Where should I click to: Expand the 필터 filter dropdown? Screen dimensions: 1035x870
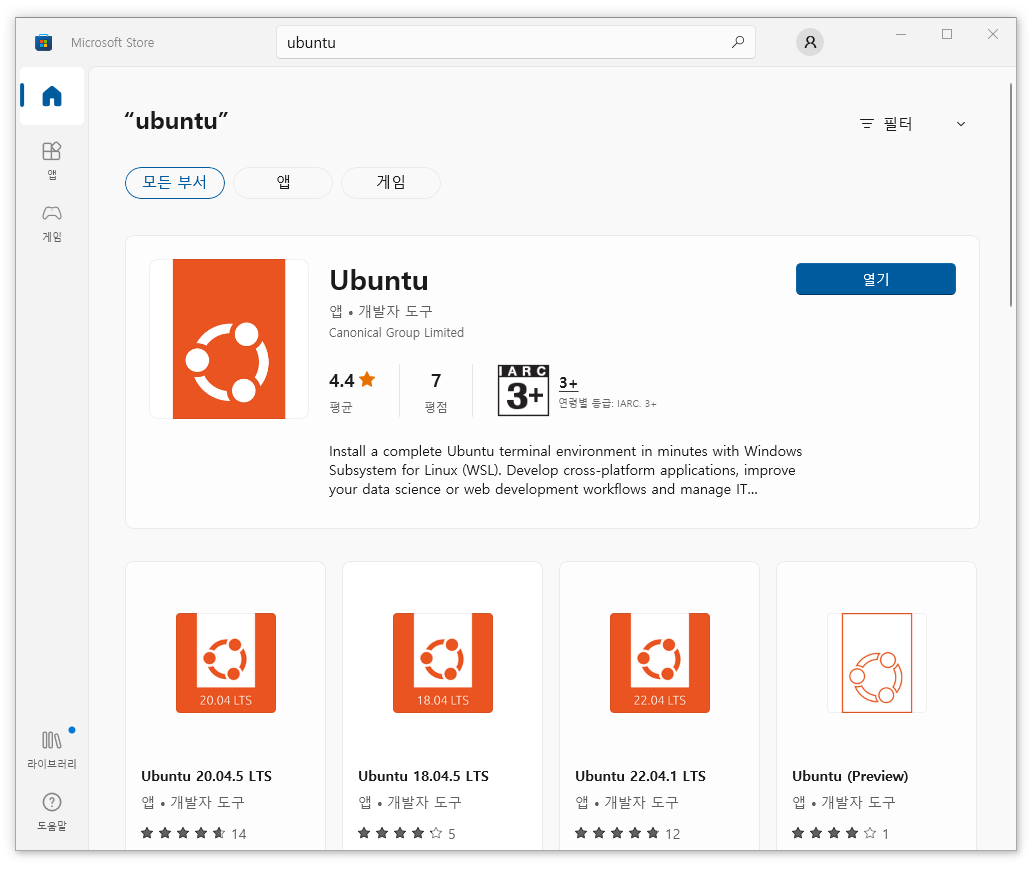click(913, 124)
